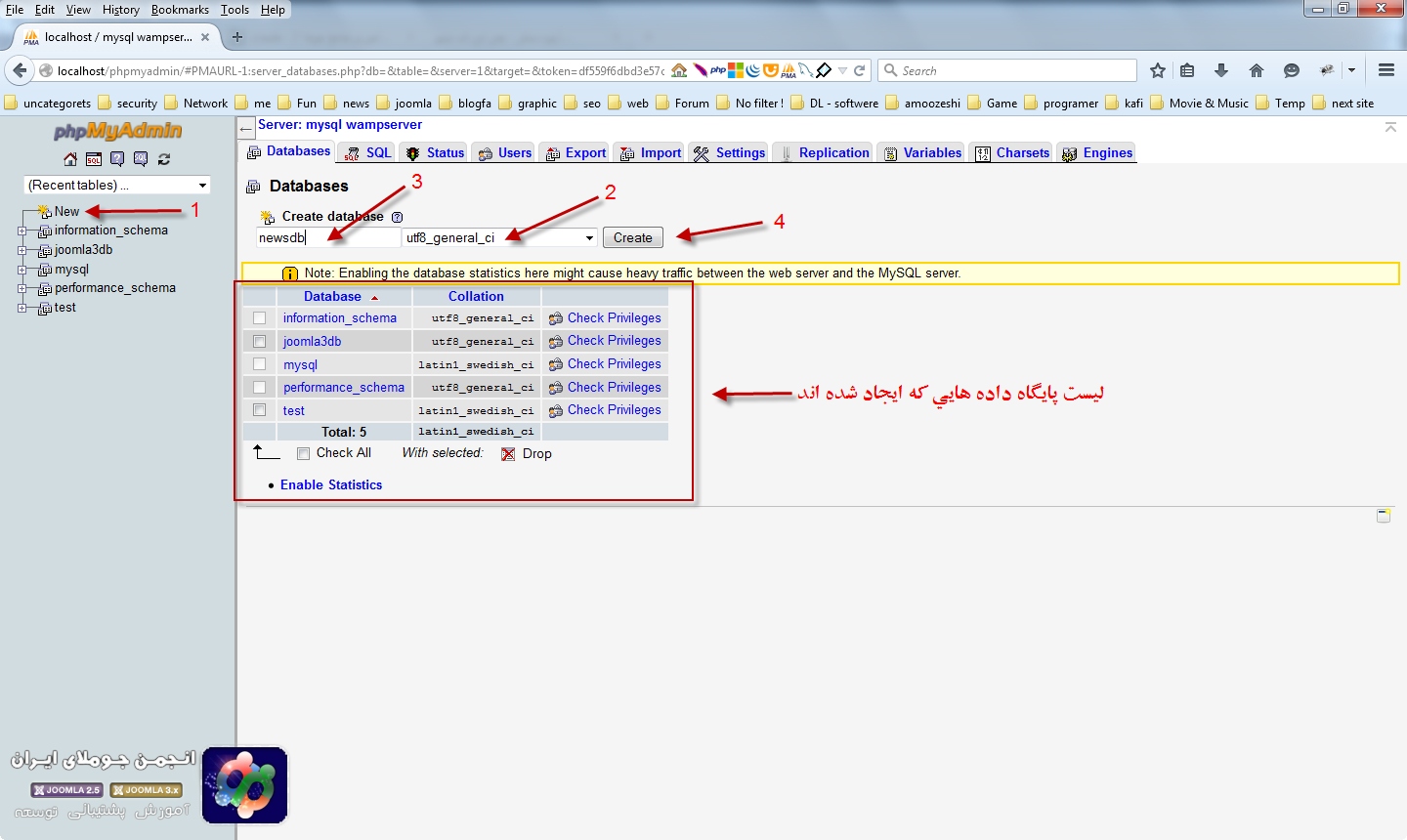Click the reload navigation panel icon
The width and height of the screenshot is (1407, 840).
tap(164, 159)
